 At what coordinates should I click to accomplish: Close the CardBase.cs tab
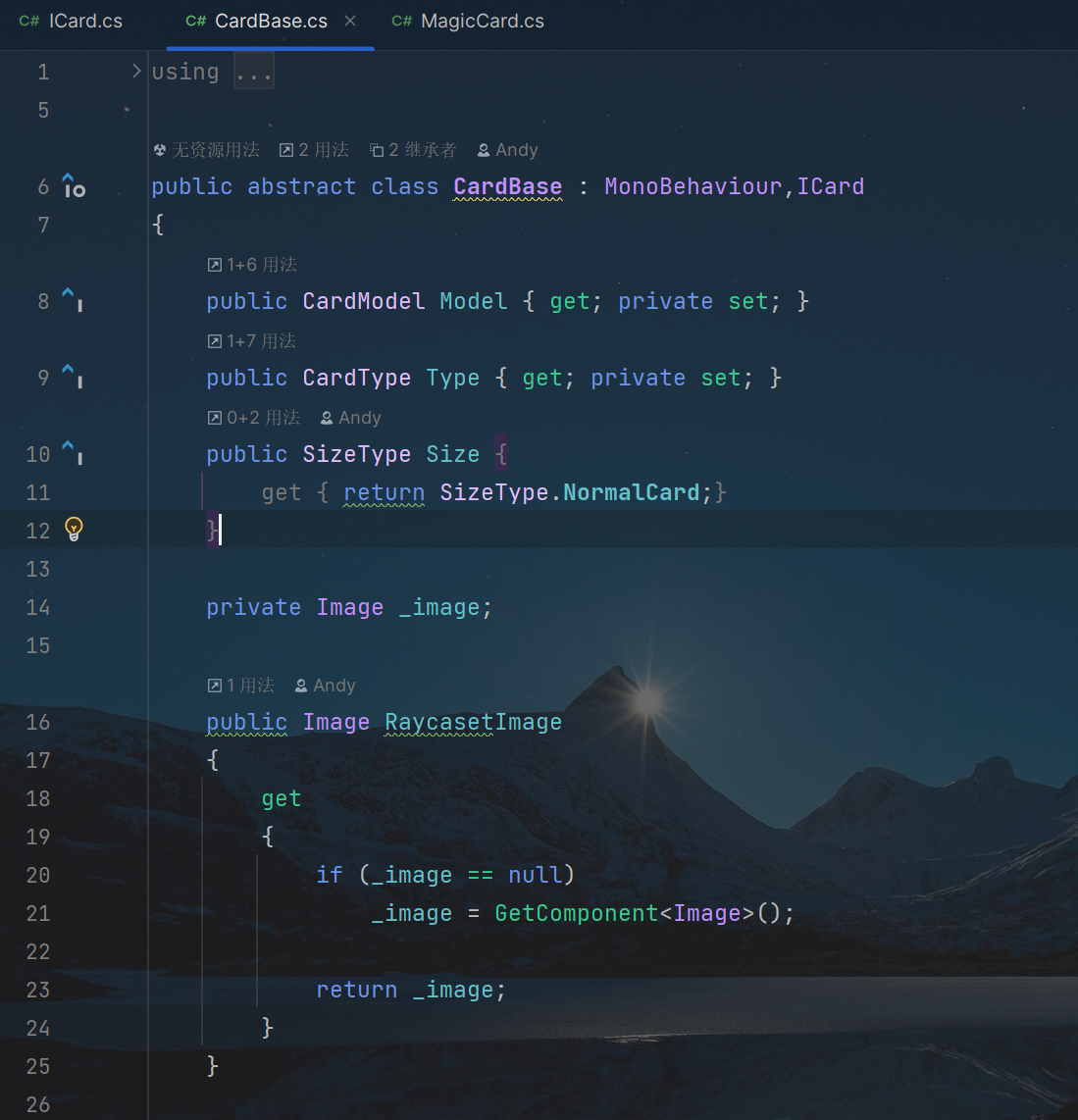350,22
